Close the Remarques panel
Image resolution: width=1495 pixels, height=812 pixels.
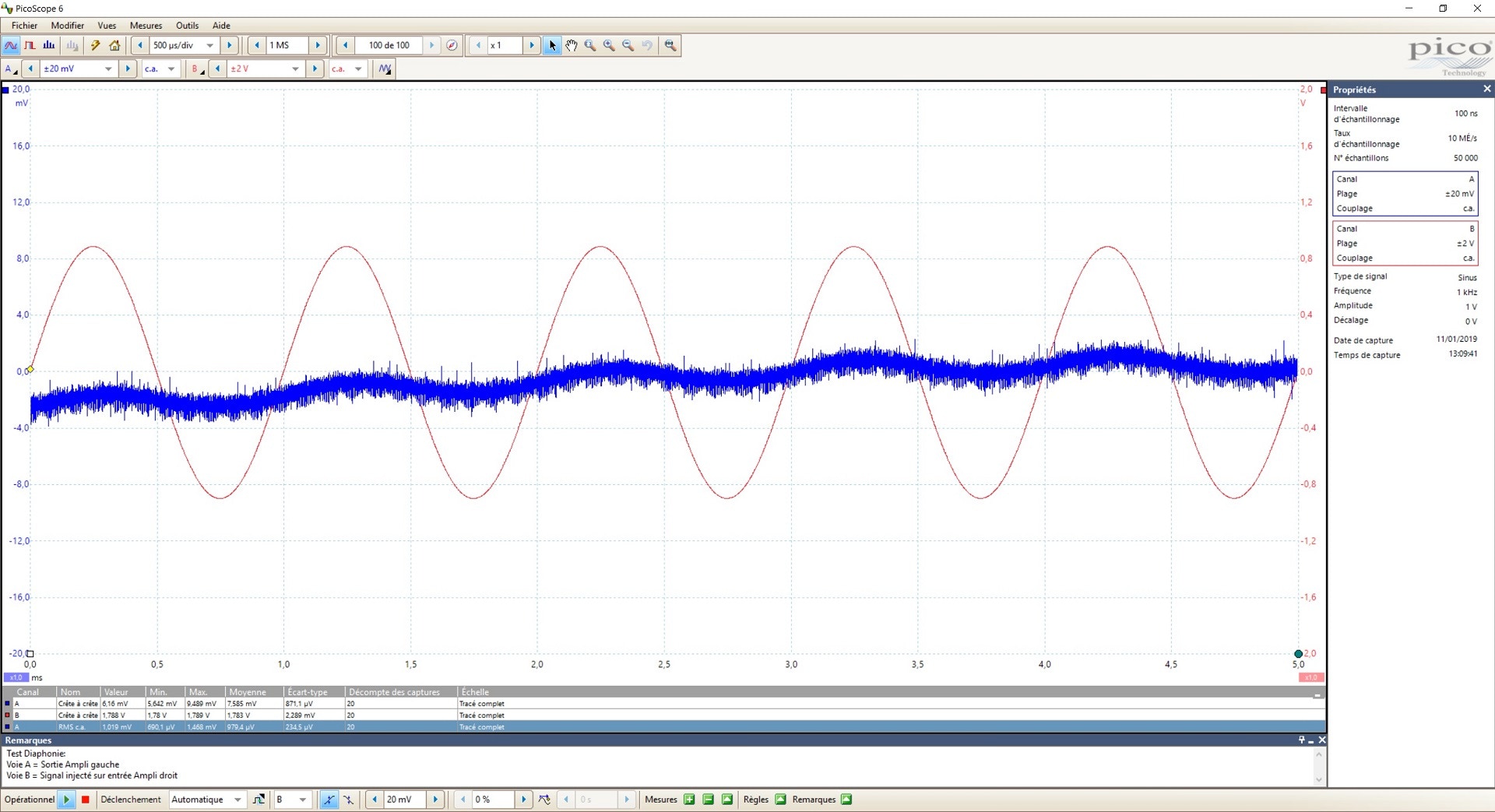(1321, 740)
